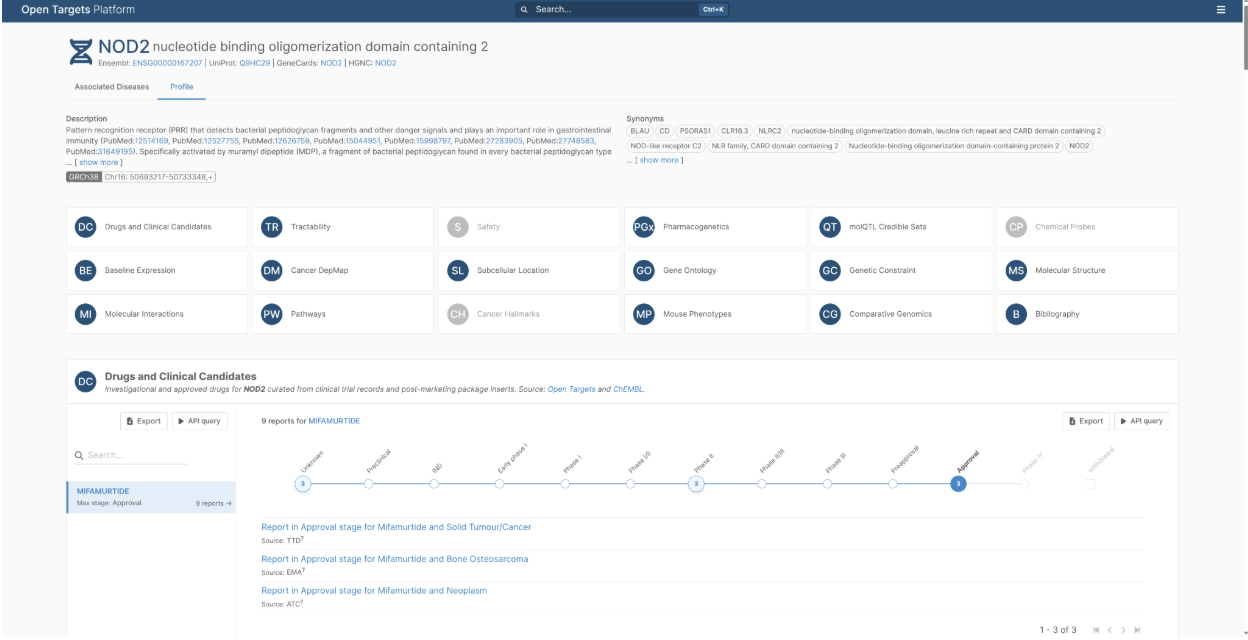Screen dimensions: 1248x640
Task: Open Mifamurtide and Neoplasm report
Action: (x=374, y=591)
